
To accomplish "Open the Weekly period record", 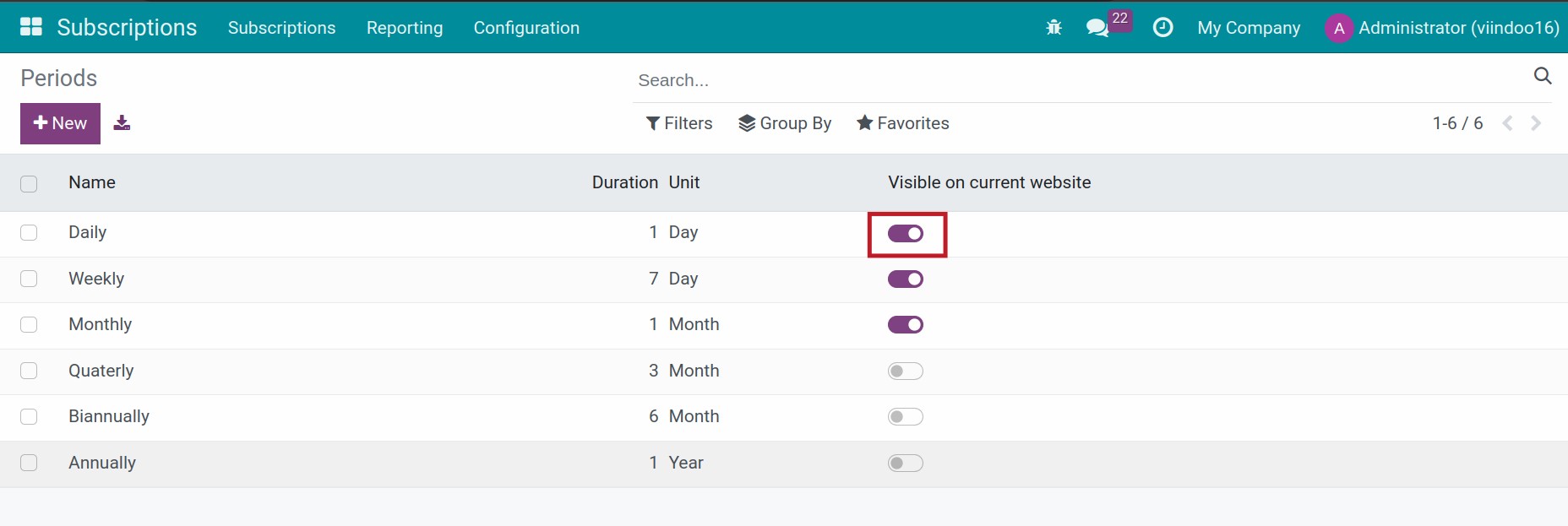I will pyautogui.click(x=96, y=279).
